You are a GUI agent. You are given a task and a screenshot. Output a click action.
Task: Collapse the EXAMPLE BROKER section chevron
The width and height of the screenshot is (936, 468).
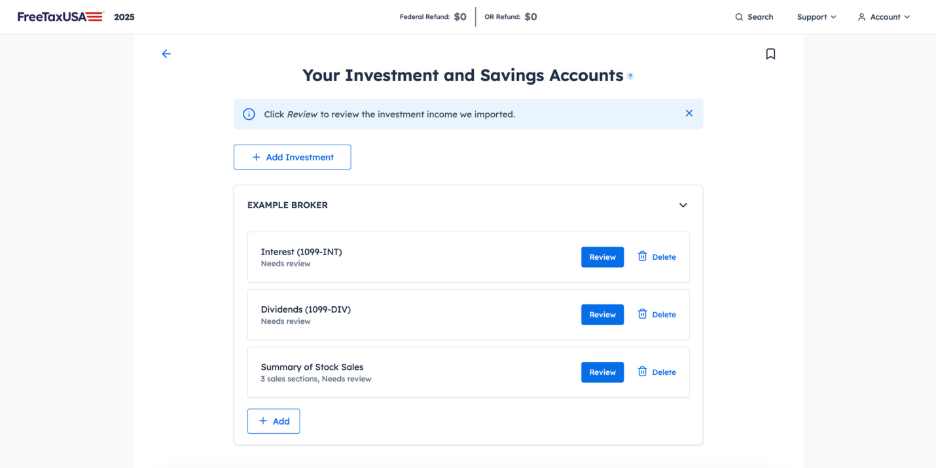[683, 205]
